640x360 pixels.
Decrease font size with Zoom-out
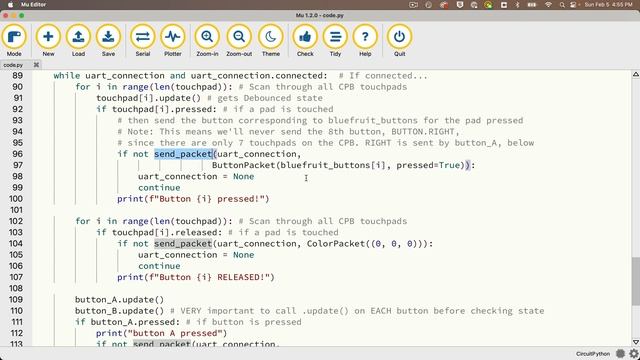coord(239,40)
